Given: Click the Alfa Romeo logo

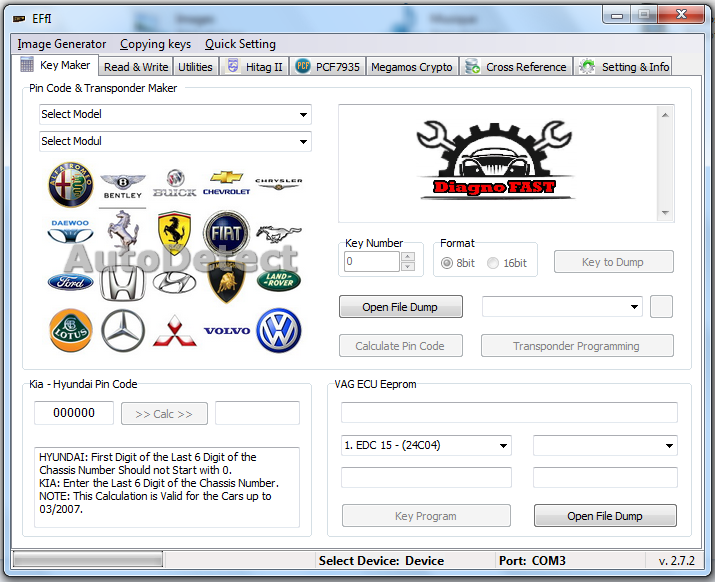Looking at the screenshot, I should pos(71,184).
